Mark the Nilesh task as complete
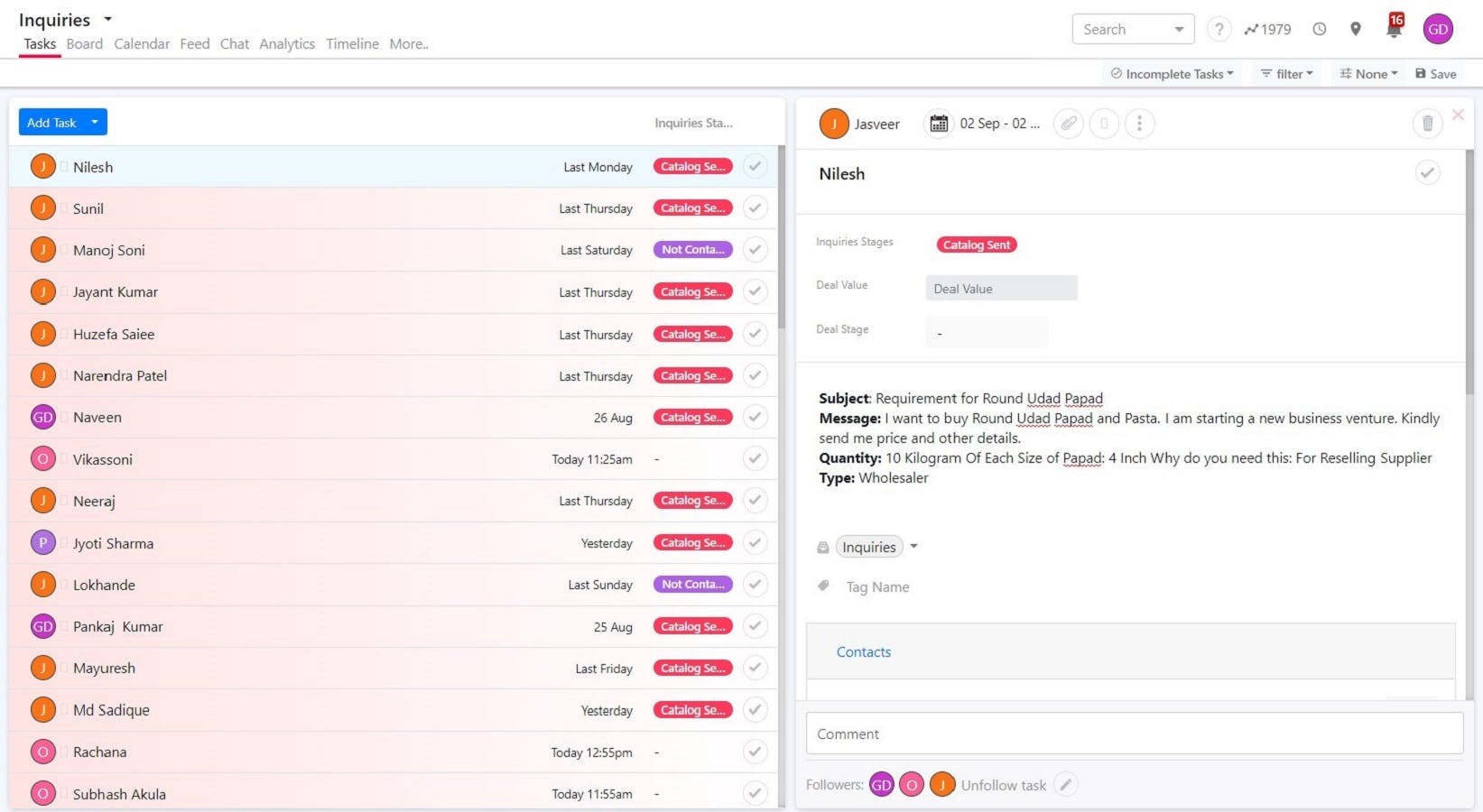Viewport: 1483px width, 812px height. (755, 166)
